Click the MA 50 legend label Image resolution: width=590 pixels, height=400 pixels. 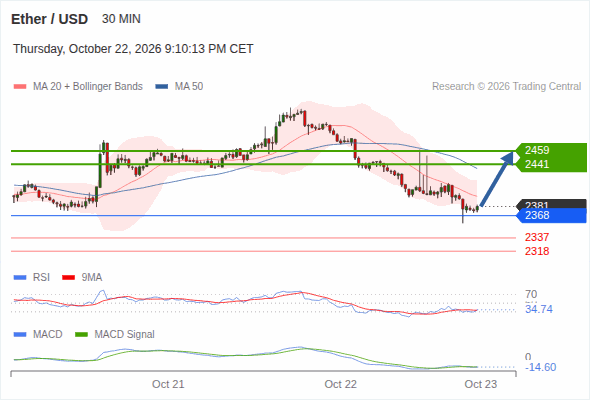pyautogui.click(x=189, y=87)
